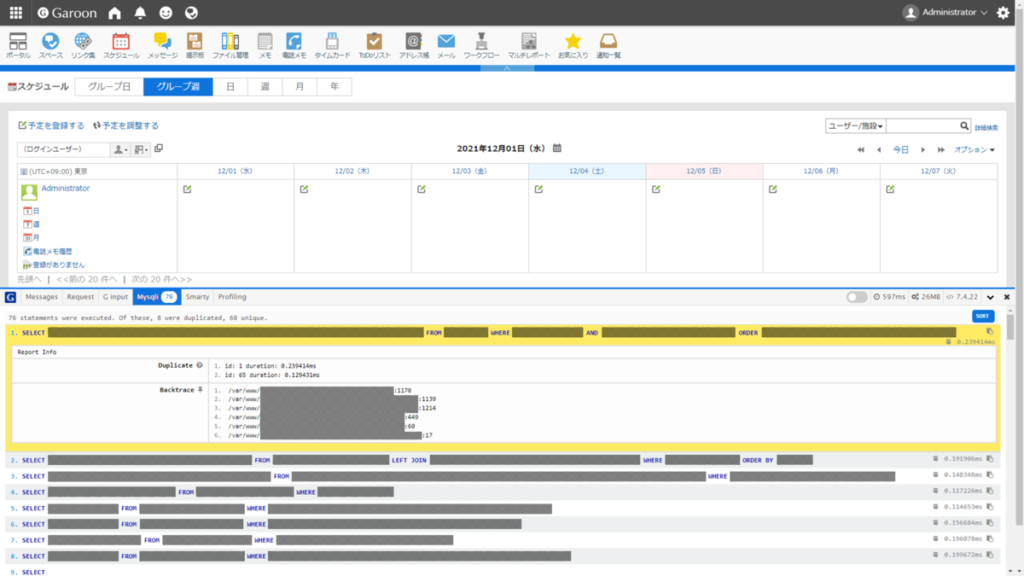The image size is (1024, 576).
Task: Open the app grid menu icon
Action: click(16, 12)
